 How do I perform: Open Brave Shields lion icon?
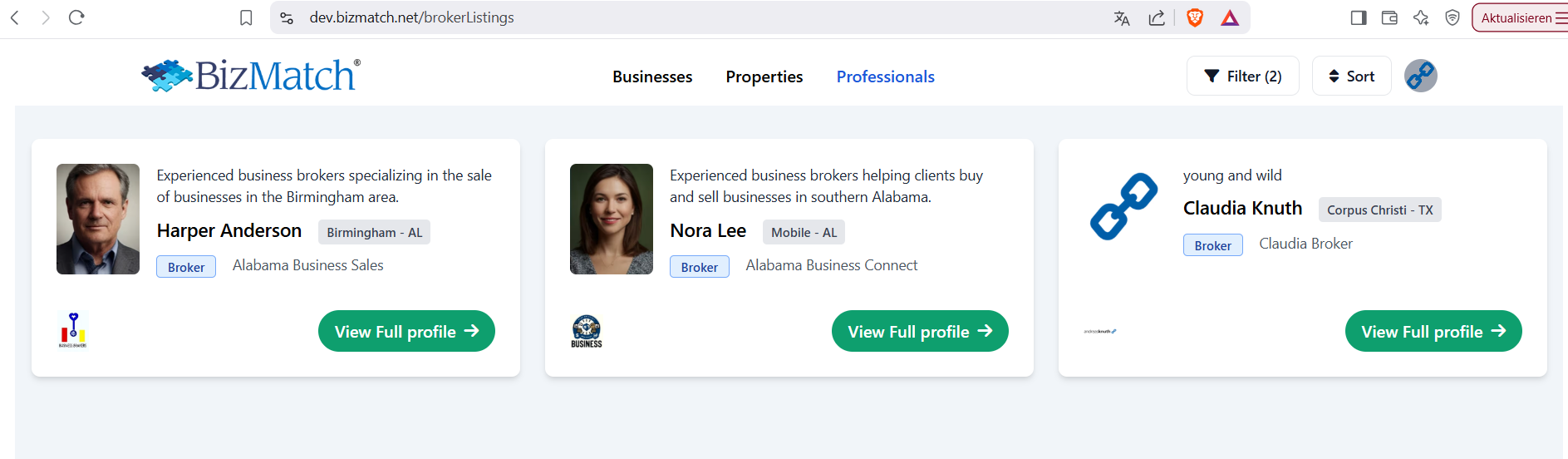pos(1195,18)
